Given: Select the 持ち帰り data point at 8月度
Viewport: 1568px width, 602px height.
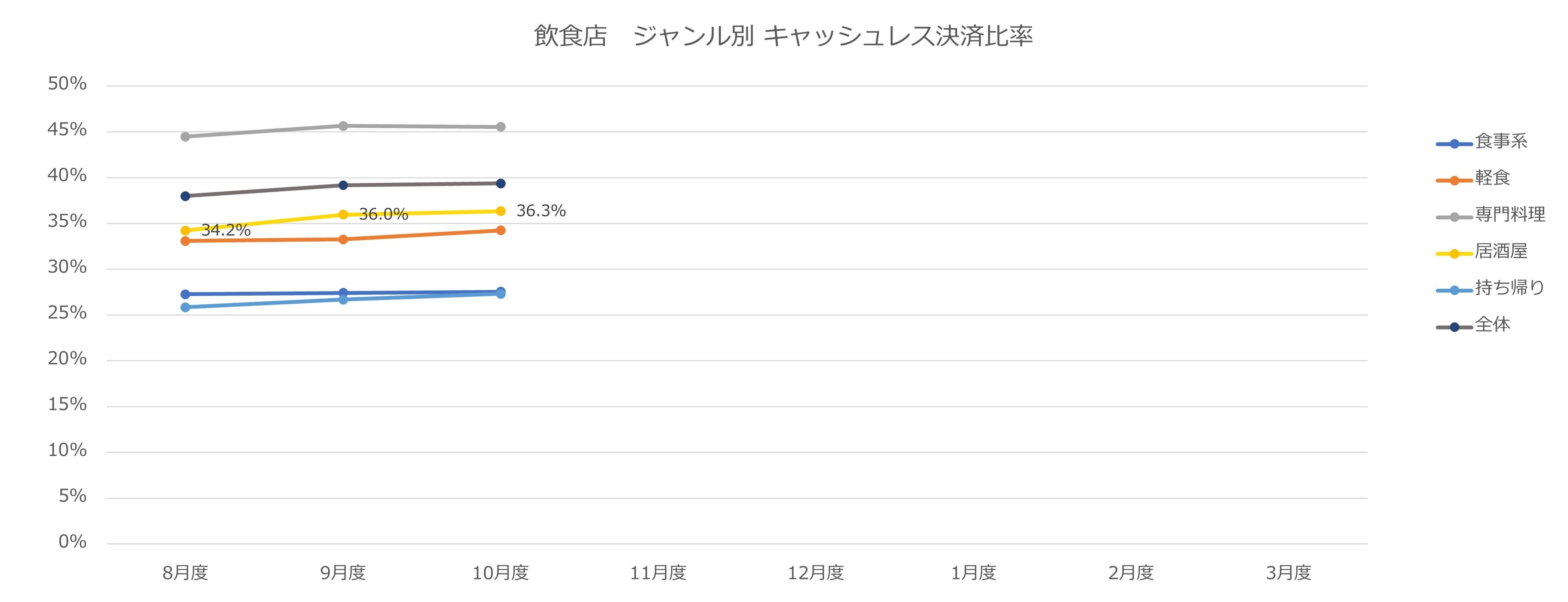Looking at the screenshot, I should [x=185, y=307].
